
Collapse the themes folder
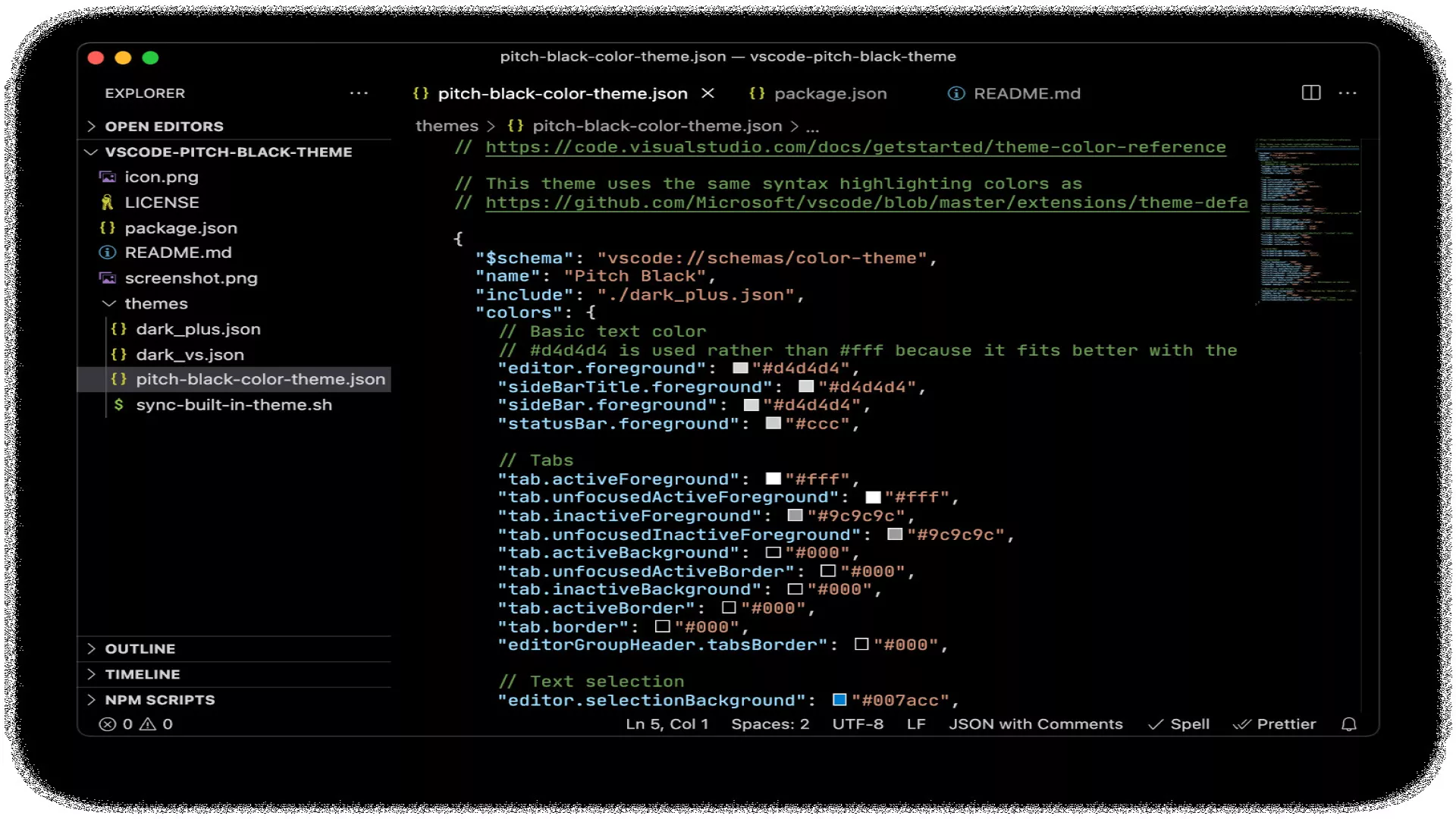155,303
